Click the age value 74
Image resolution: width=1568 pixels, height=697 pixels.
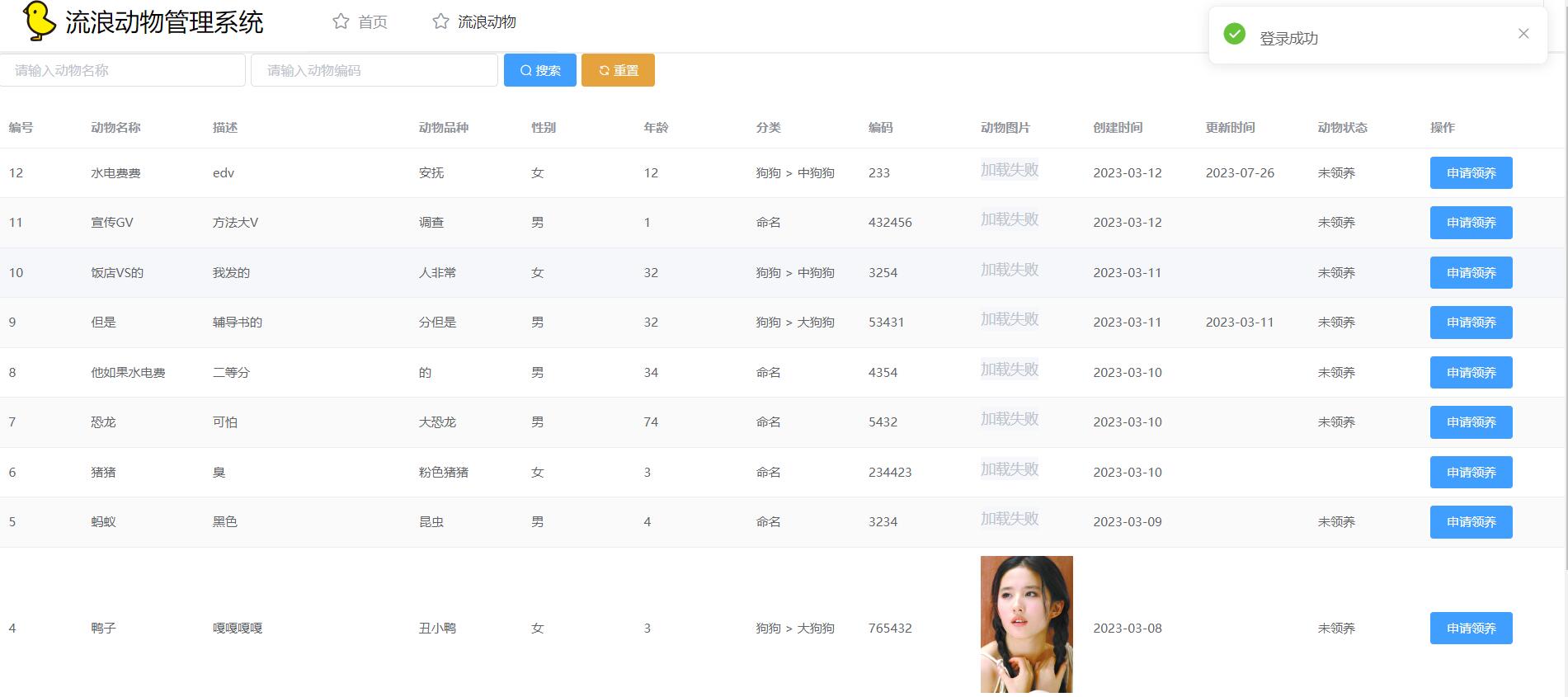pyautogui.click(x=651, y=422)
